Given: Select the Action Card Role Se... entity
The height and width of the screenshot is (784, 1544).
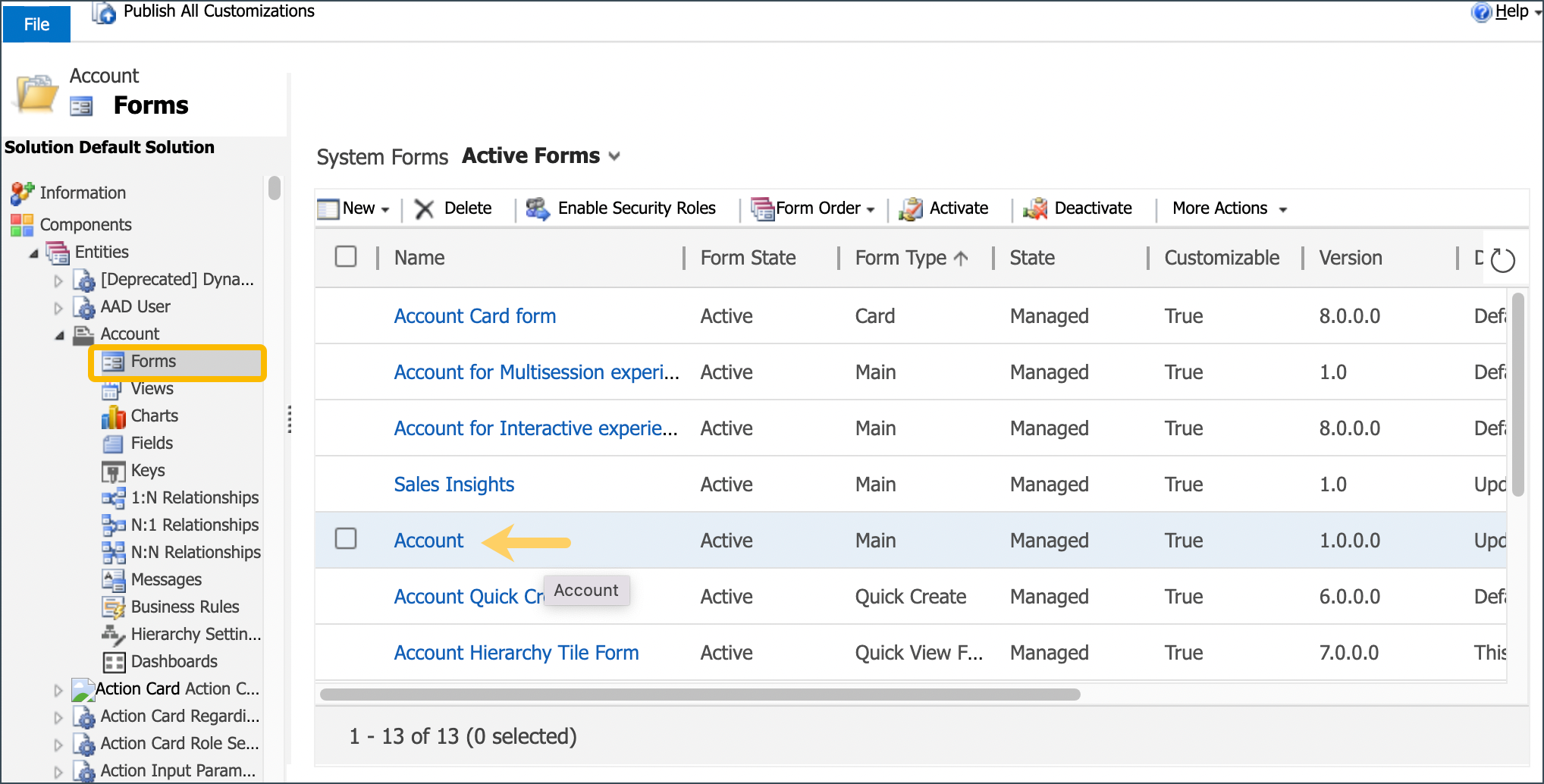Looking at the screenshot, I should click(180, 744).
